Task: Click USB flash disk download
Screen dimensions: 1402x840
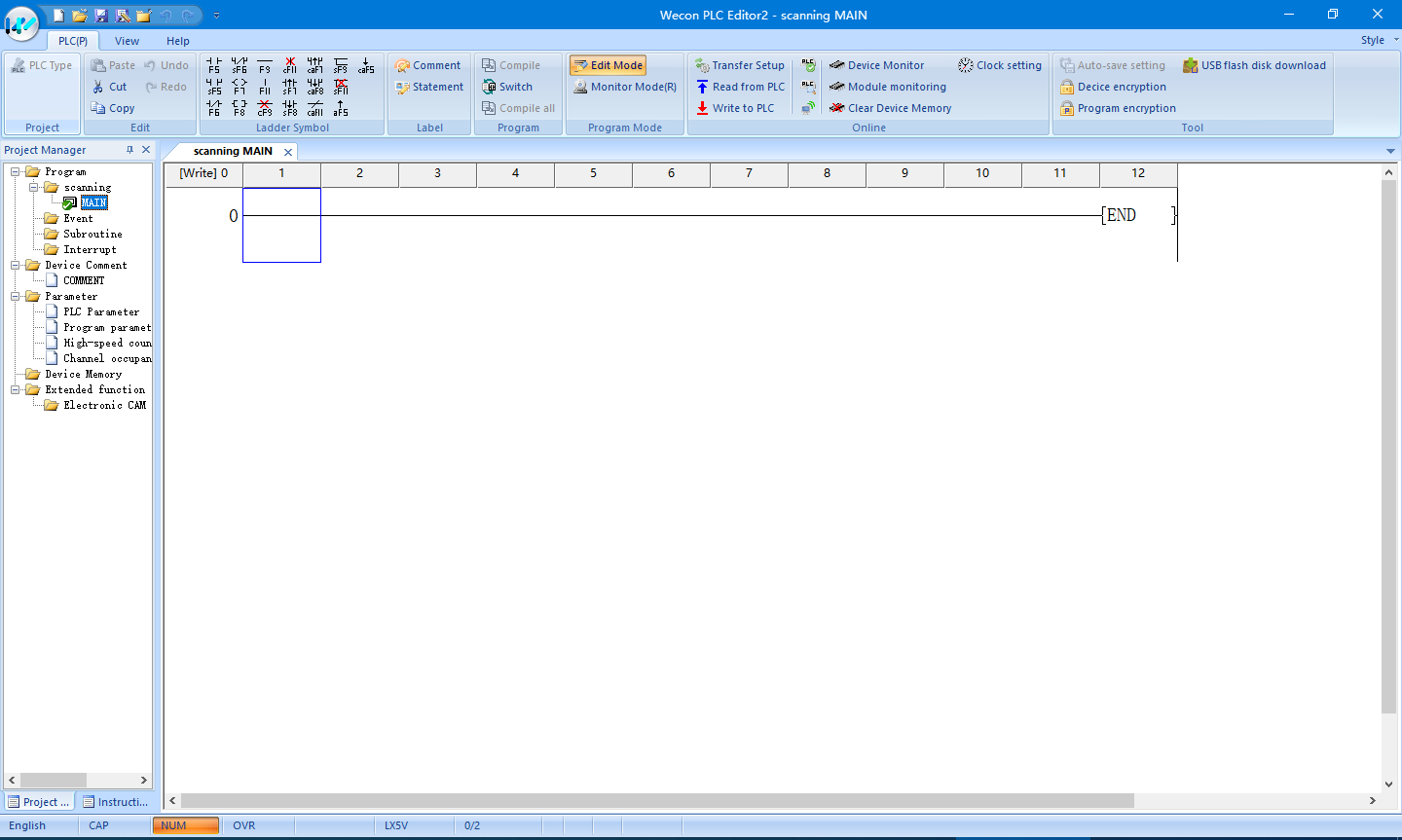Action: coord(1254,65)
